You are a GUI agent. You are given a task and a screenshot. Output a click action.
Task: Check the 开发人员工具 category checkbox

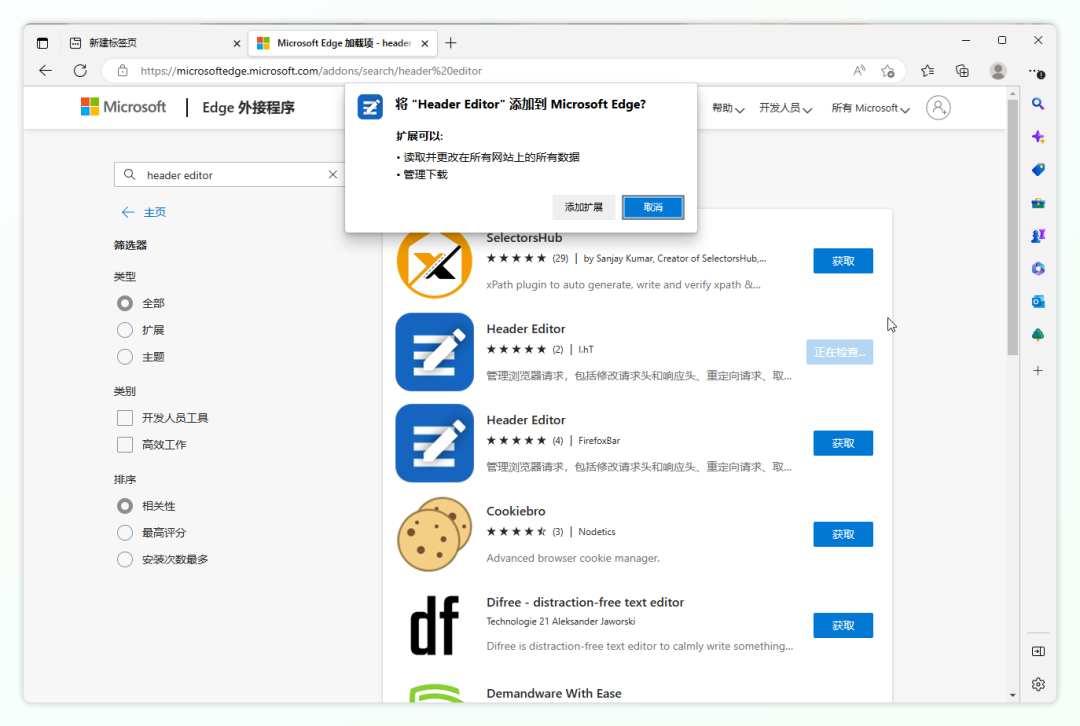124,417
